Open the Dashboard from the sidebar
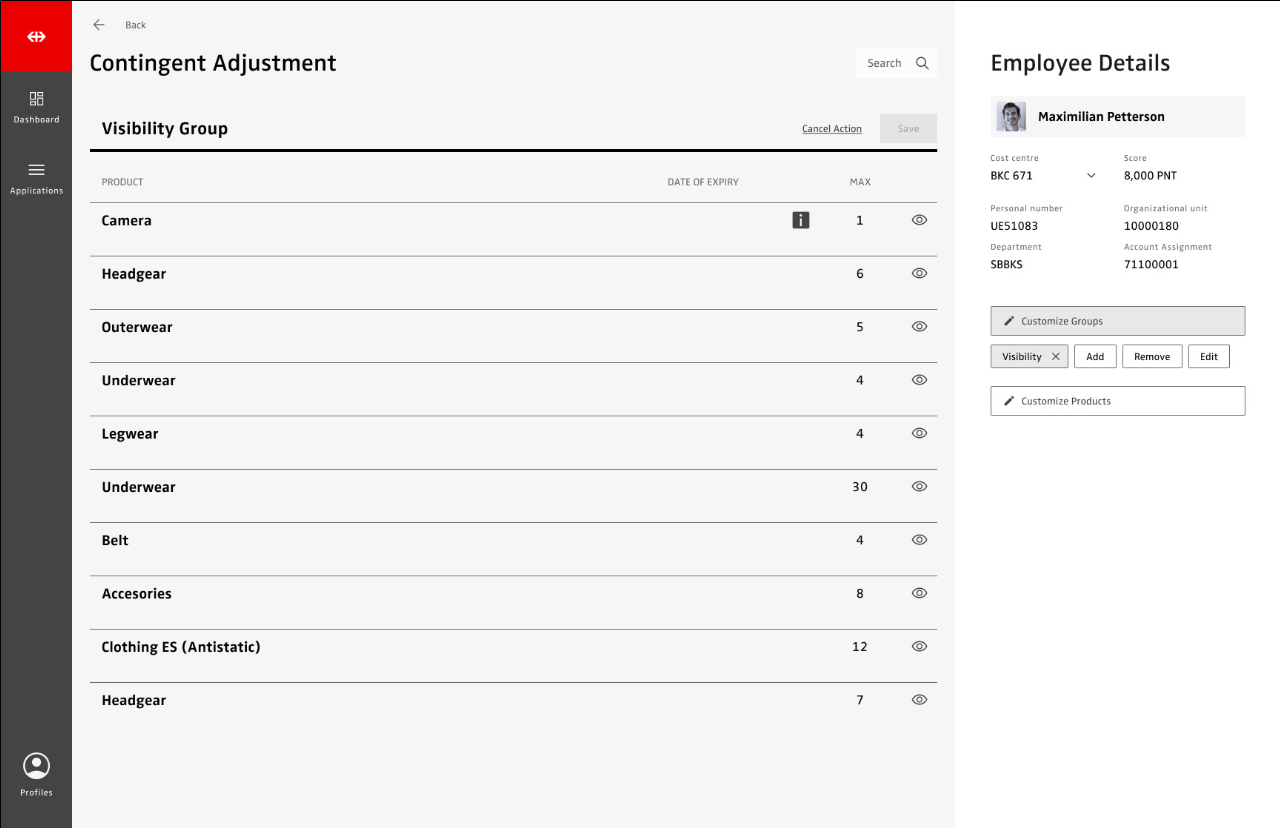 36,107
